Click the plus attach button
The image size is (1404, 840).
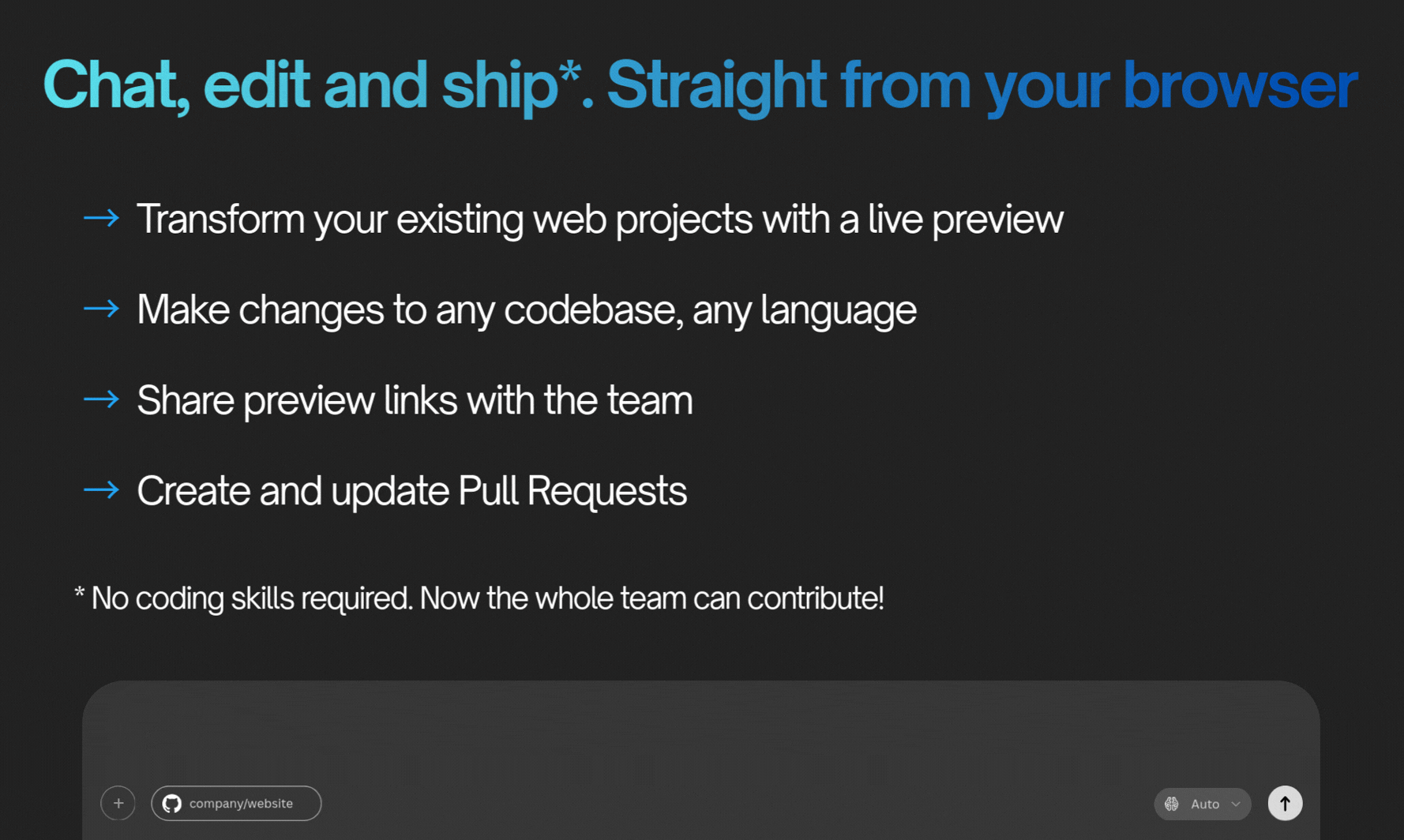click(118, 803)
